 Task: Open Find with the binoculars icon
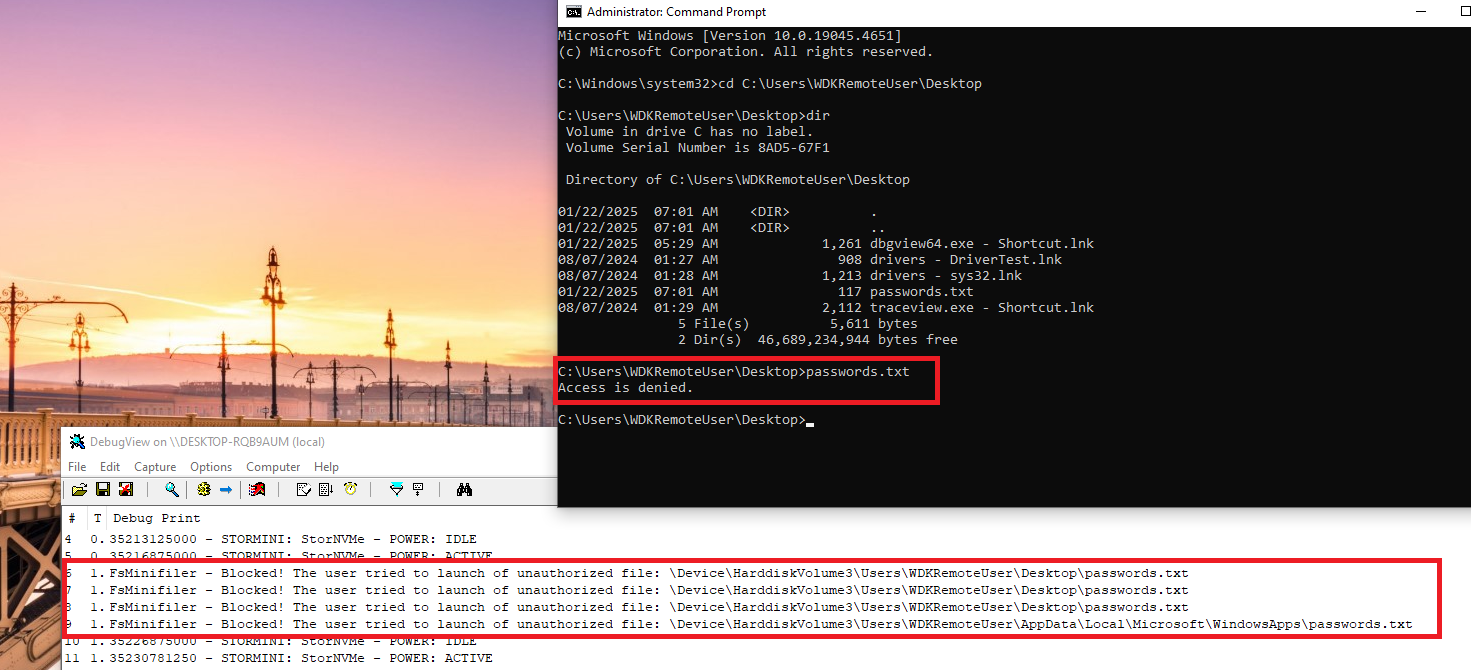click(464, 489)
